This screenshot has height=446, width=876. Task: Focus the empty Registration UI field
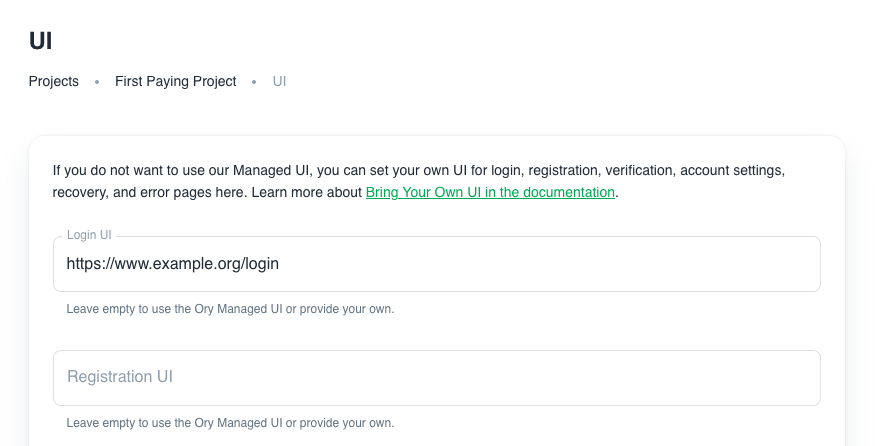[436, 378]
